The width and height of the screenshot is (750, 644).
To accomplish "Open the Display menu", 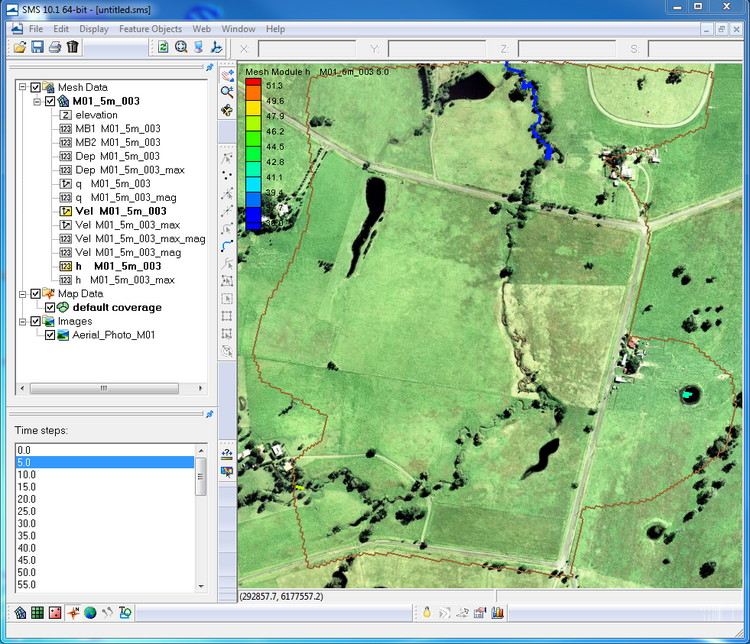I will [x=94, y=29].
